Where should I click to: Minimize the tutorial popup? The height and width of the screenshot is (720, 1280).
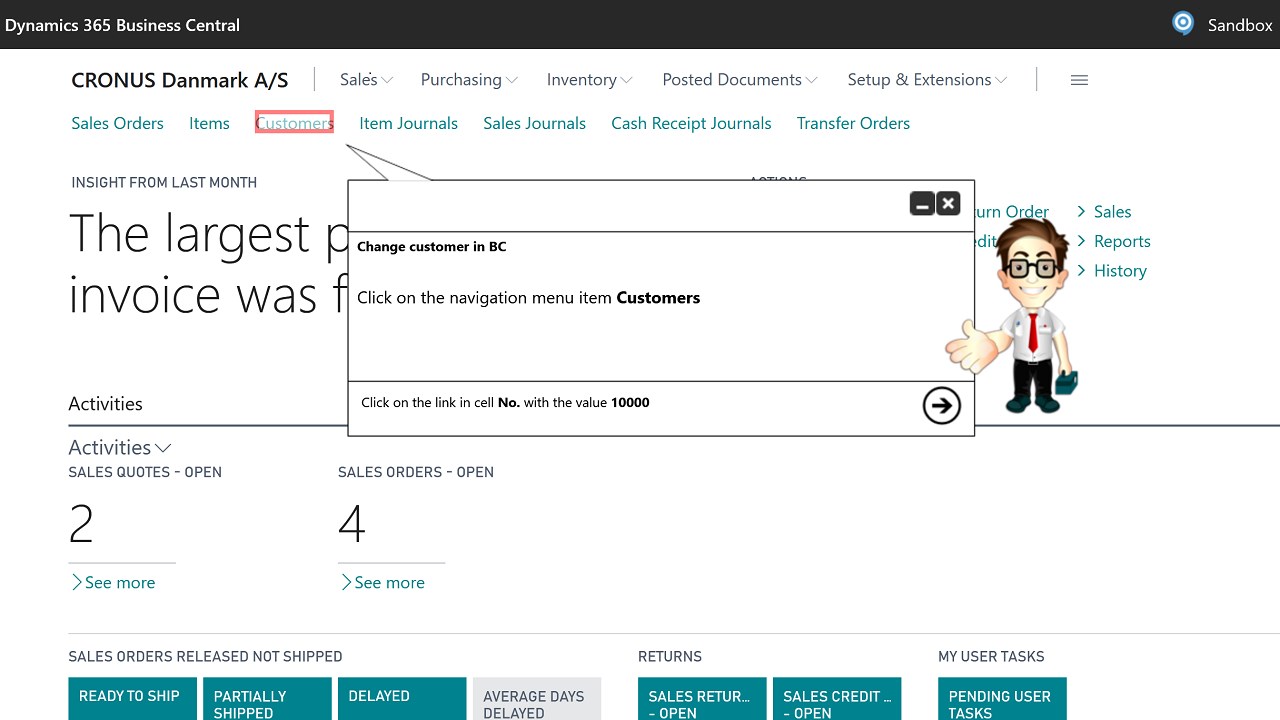[922, 204]
